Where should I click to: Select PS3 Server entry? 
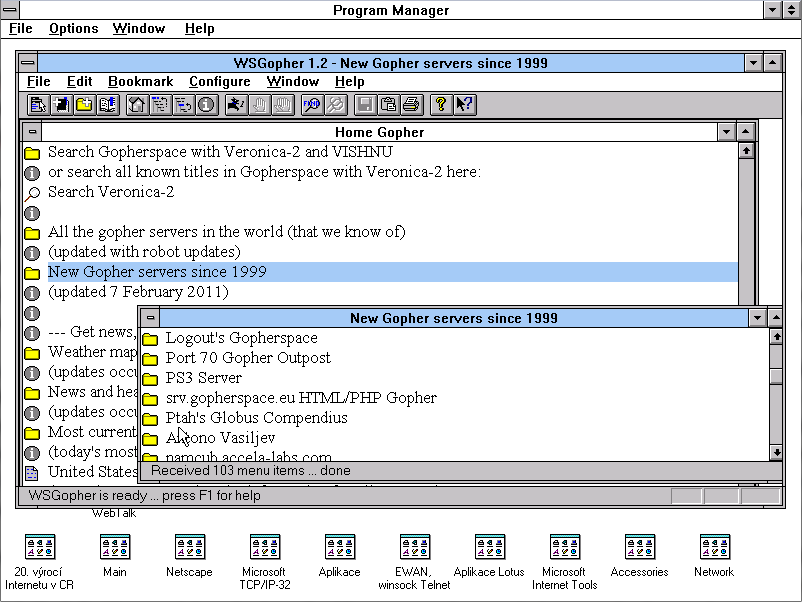pos(204,377)
